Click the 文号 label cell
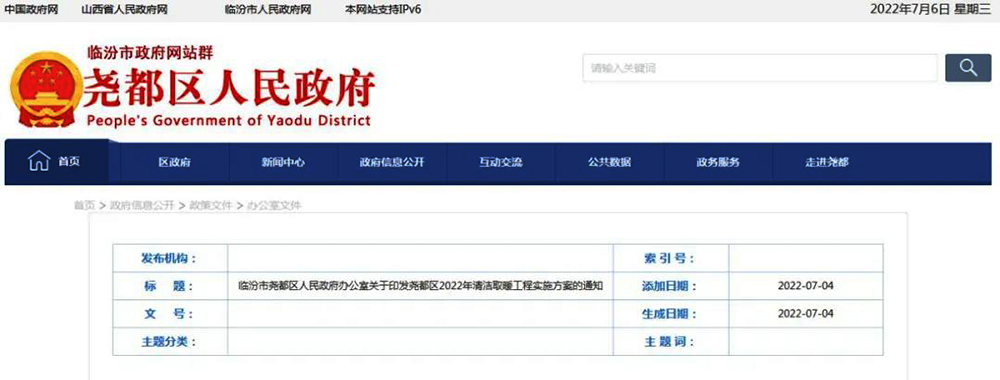This screenshot has width=1000, height=380. (170, 314)
